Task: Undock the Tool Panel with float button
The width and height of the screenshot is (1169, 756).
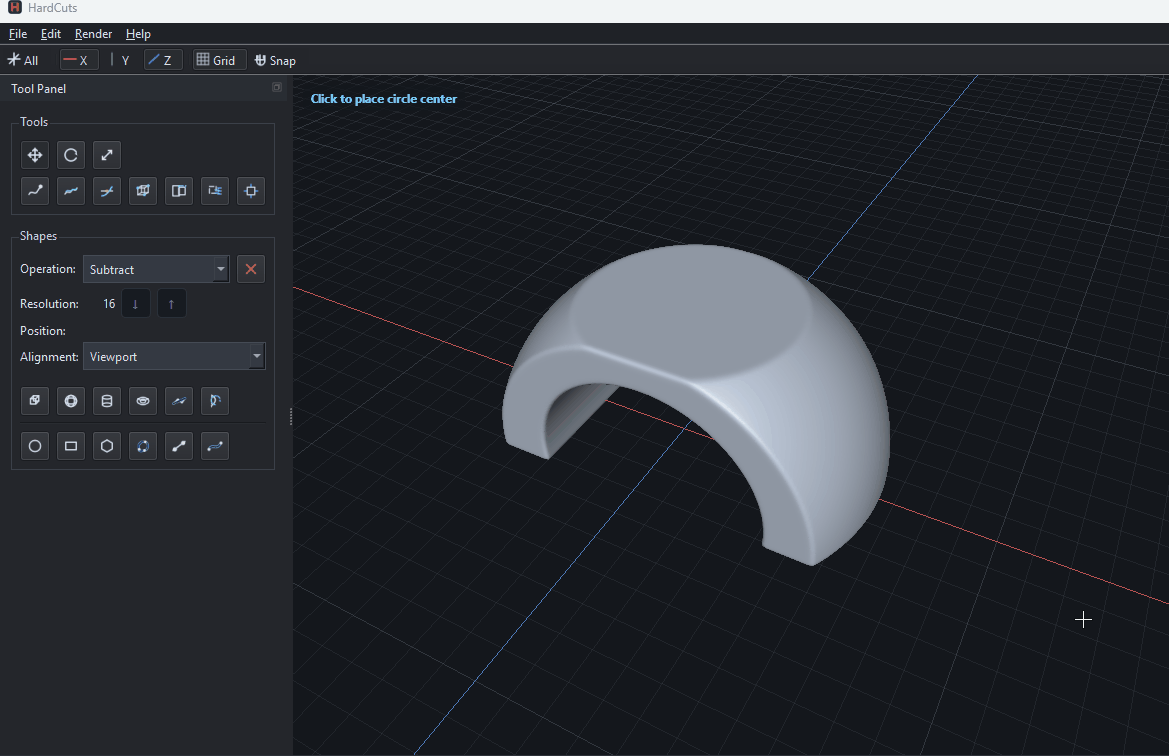Action: (277, 88)
